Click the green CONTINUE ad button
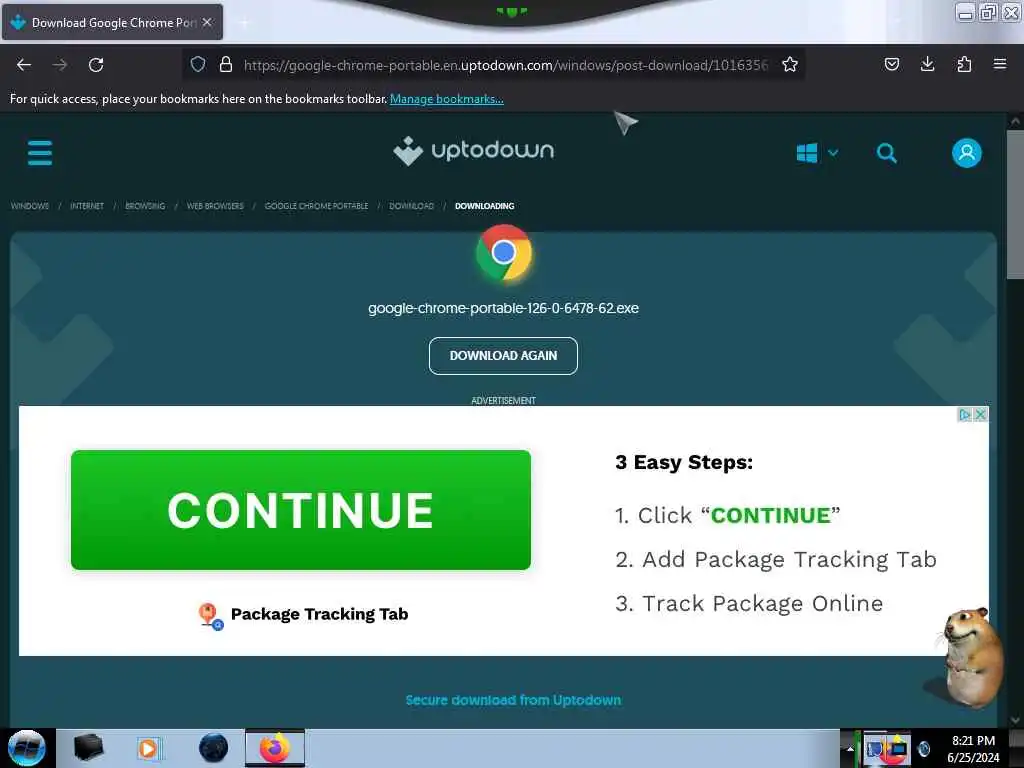The image size is (1024, 768). (300, 509)
